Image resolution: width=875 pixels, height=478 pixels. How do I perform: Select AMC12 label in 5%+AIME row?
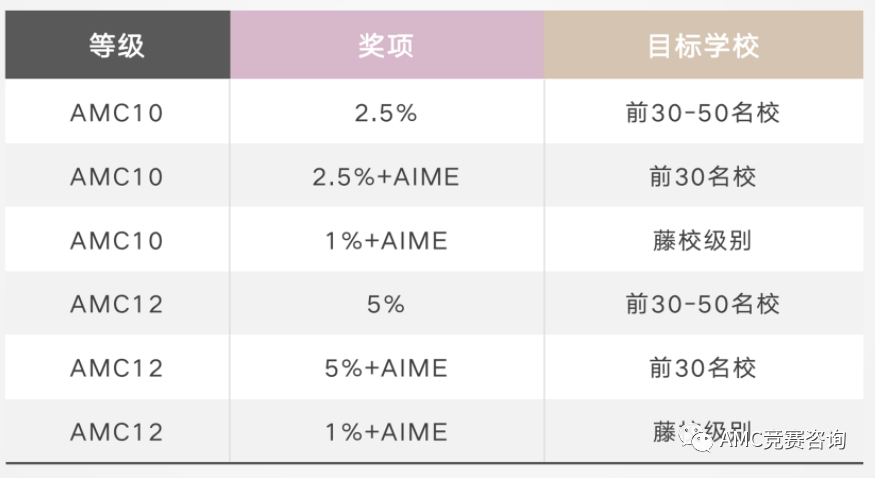click(x=117, y=368)
